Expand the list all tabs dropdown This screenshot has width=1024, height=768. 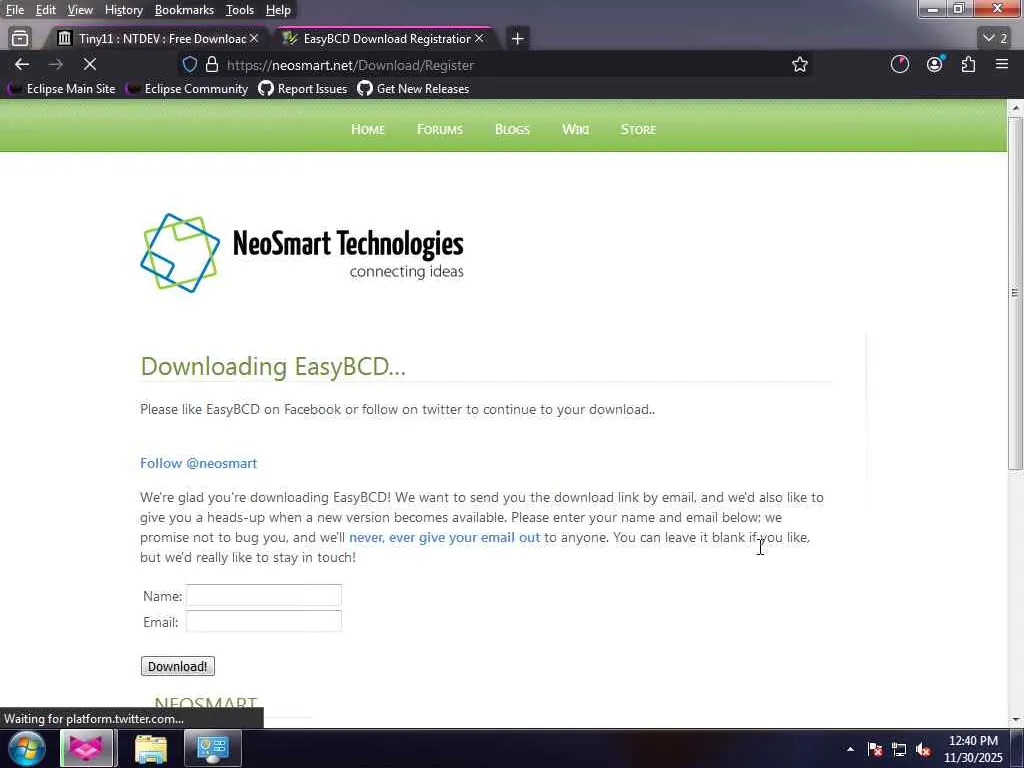(995, 39)
